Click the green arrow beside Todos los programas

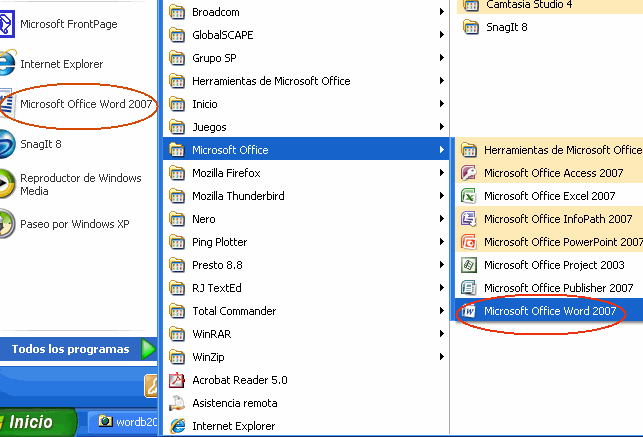click(x=148, y=349)
